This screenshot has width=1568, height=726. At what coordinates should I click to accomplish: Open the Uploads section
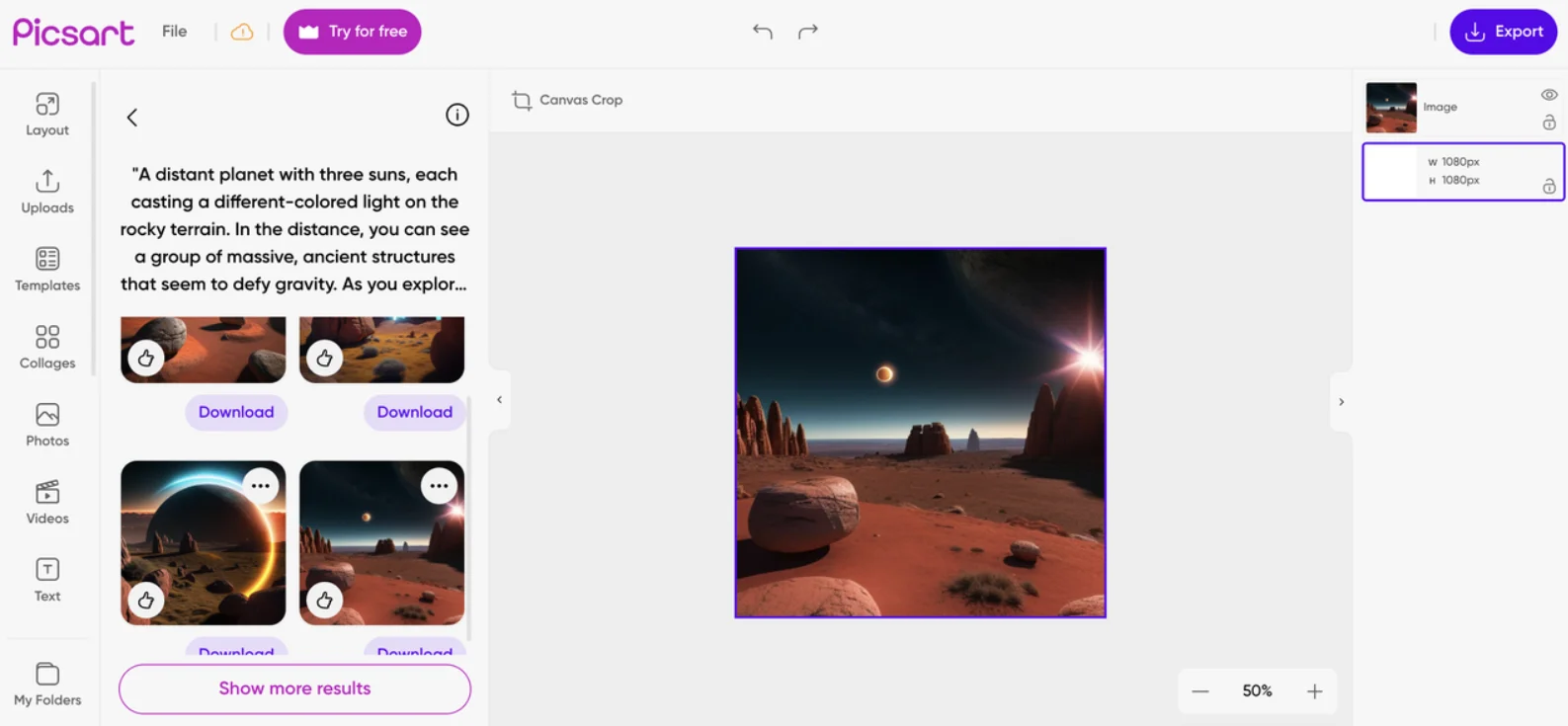[47, 192]
